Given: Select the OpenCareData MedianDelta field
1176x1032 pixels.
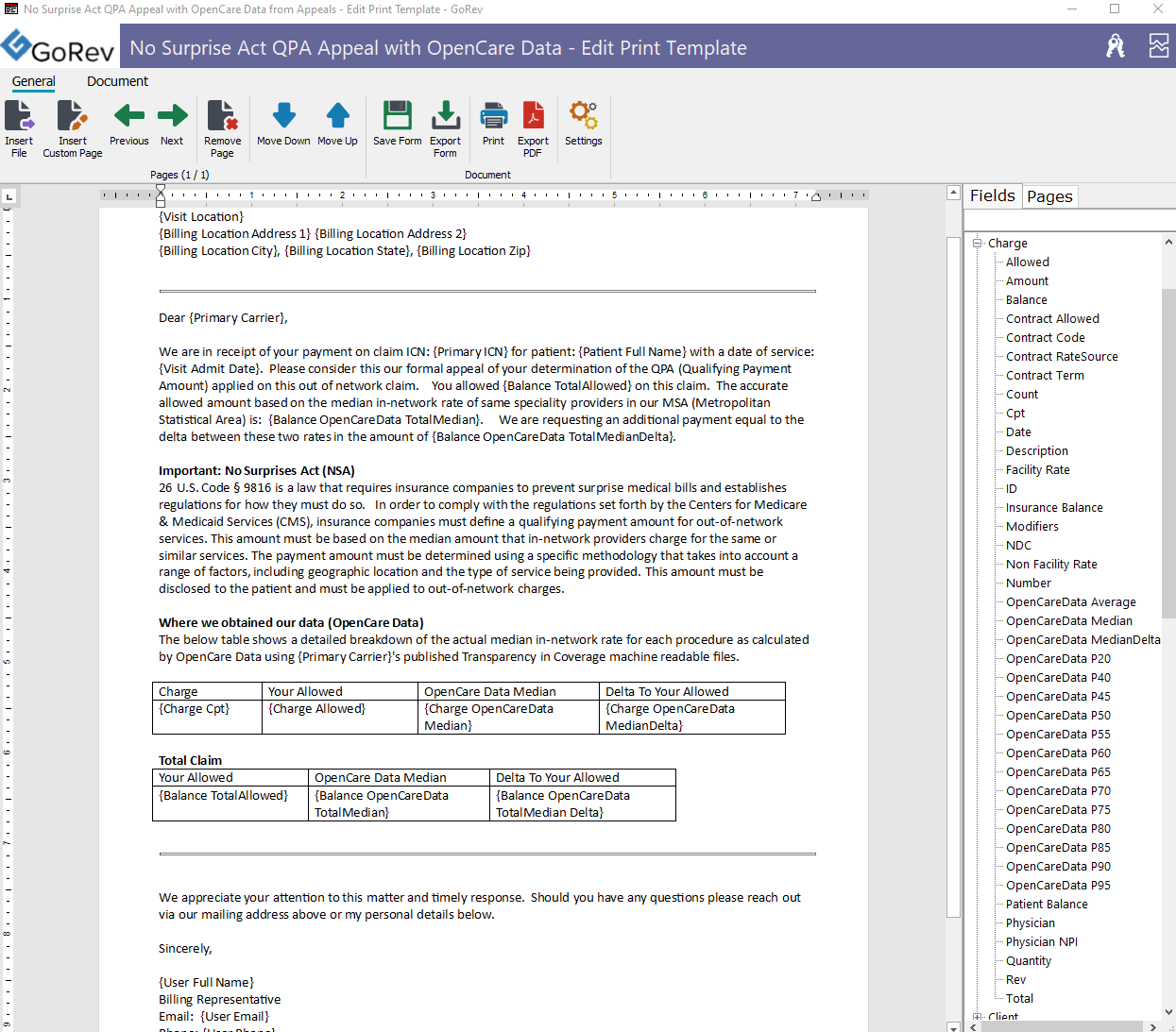Looking at the screenshot, I should click(1083, 639).
